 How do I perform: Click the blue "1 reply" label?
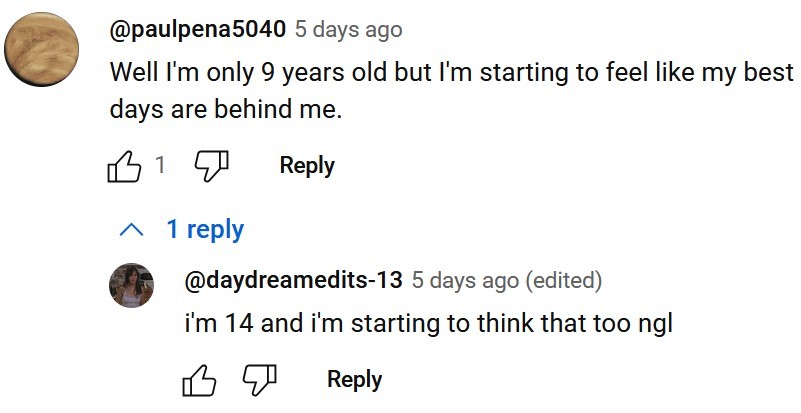[x=205, y=230]
